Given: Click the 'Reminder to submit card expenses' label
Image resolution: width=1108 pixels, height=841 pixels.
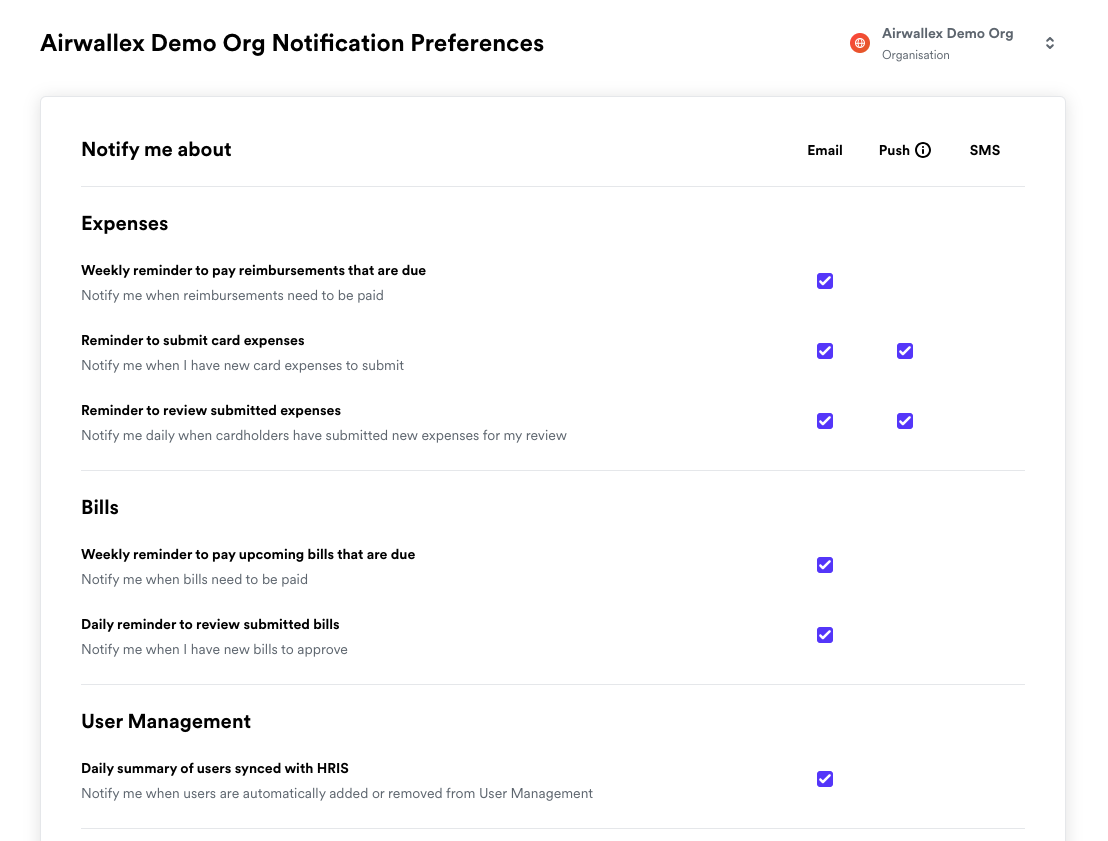Looking at the screenshot, I should (193, 341).
